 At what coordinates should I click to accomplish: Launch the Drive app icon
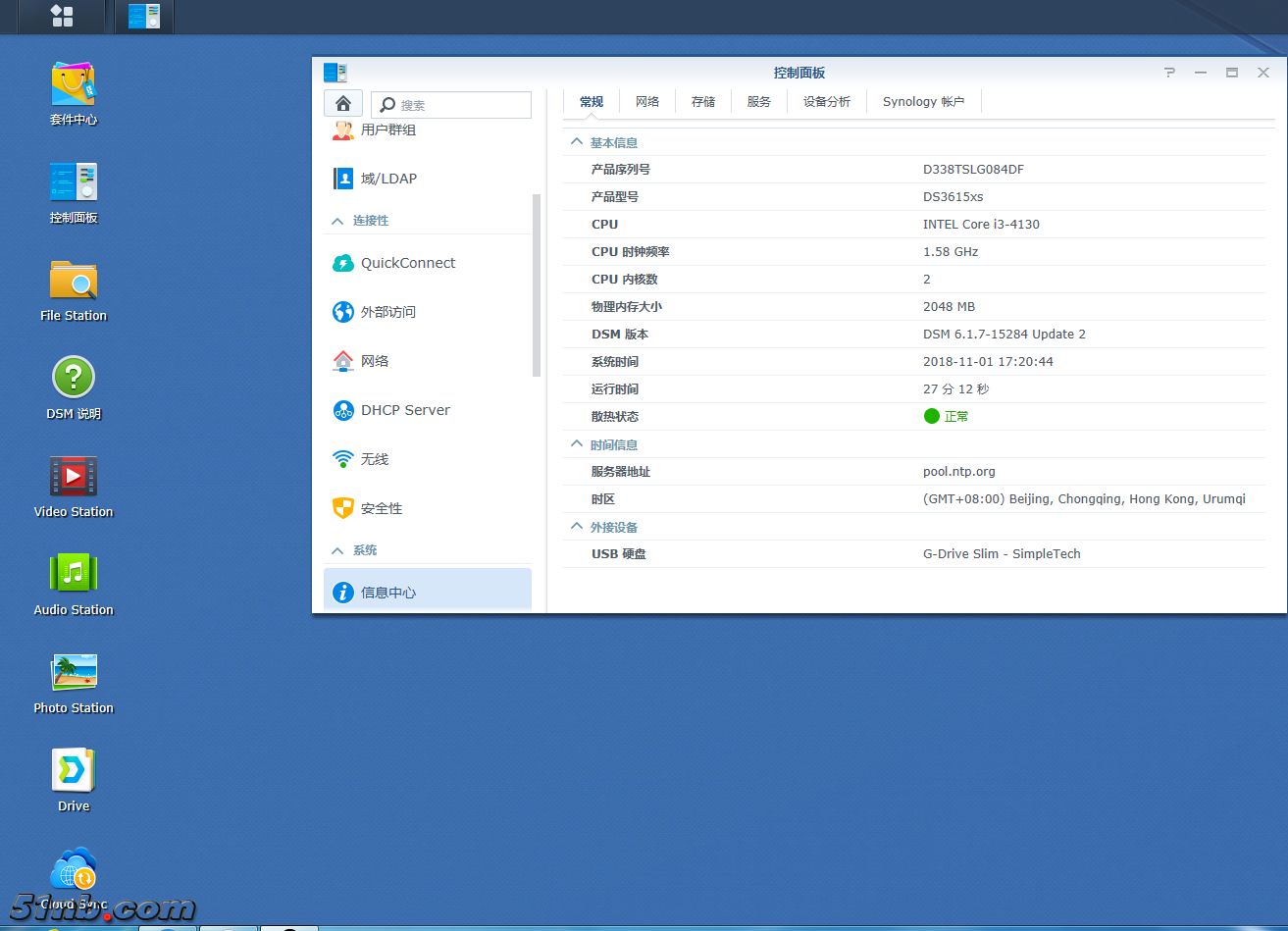pos(74,771)
